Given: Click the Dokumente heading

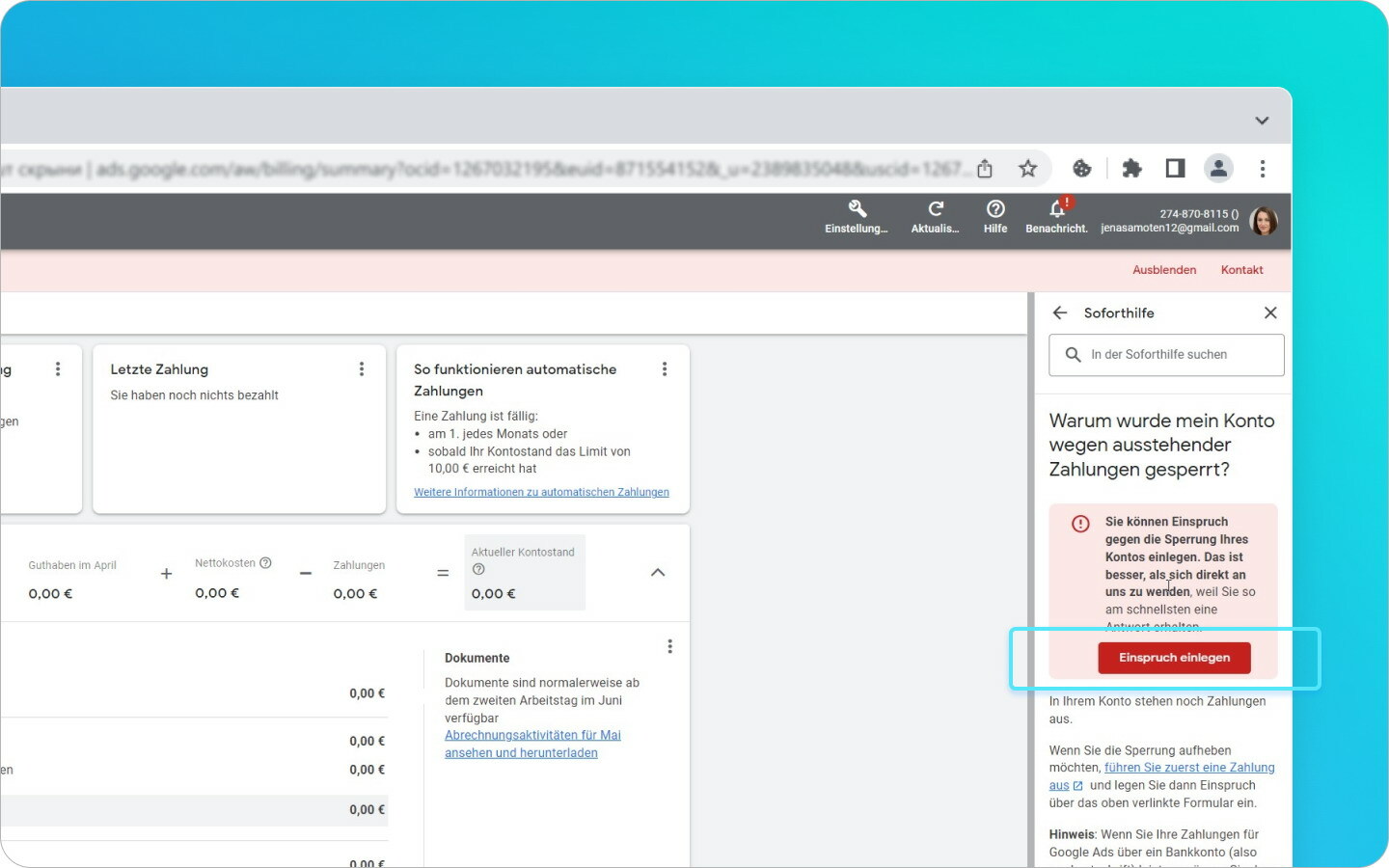Looking at the screenshot, I should 477,658.
